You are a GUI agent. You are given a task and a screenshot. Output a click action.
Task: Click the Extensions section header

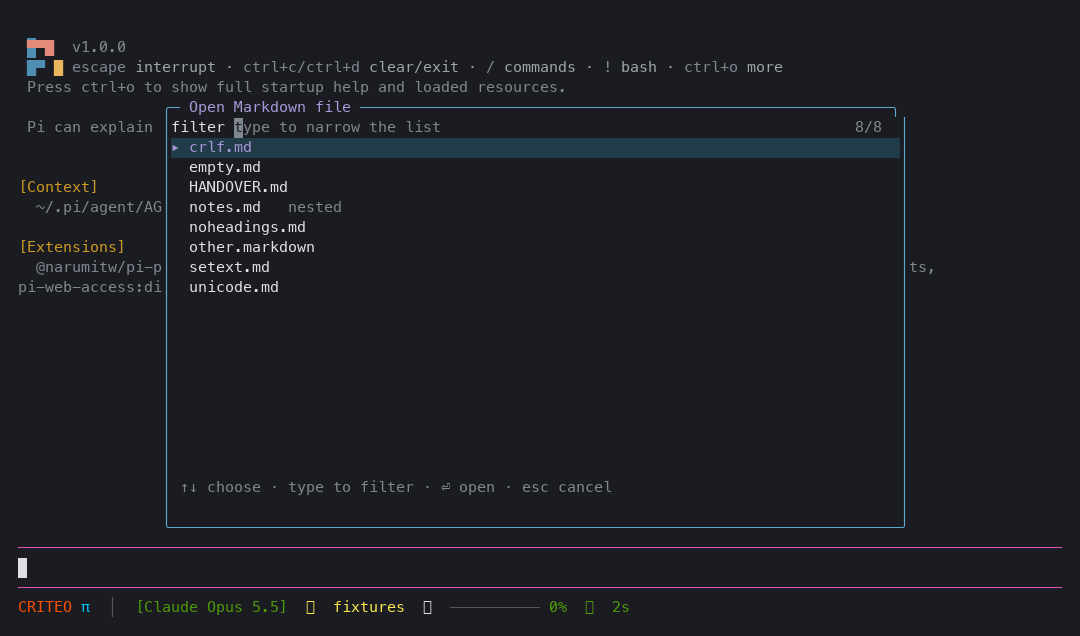72,247
